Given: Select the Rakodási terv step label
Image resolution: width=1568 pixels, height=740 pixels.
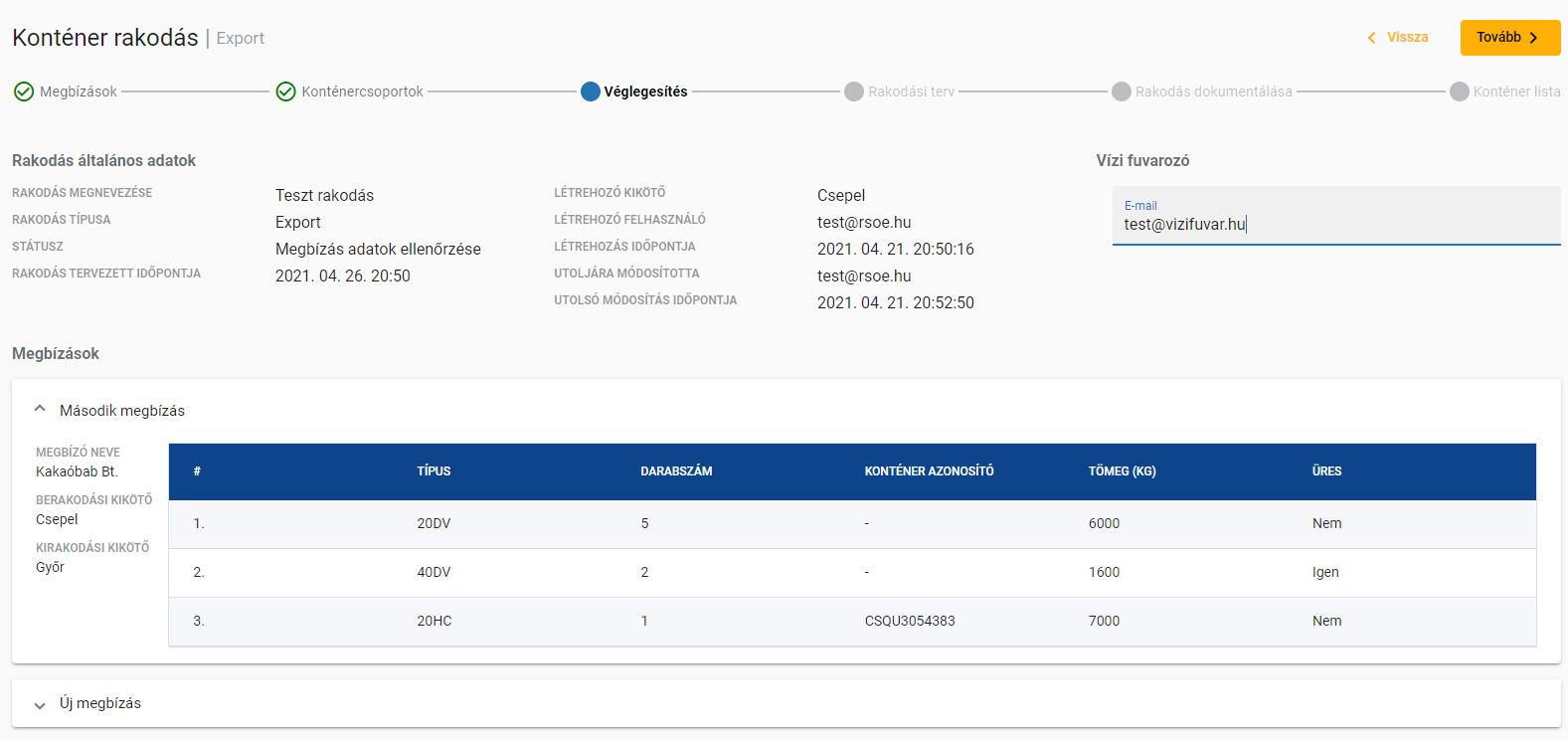Looking at the screenshot, I should (x=911, y=92).
